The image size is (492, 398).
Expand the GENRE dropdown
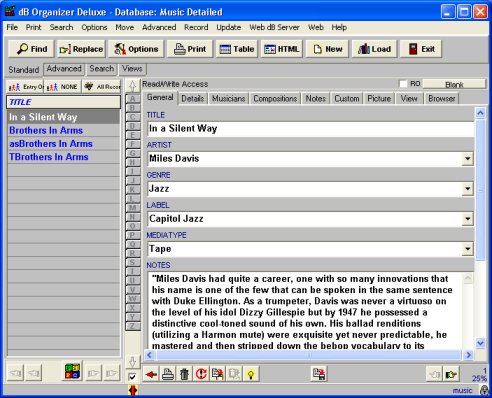[x=468, y=189]
